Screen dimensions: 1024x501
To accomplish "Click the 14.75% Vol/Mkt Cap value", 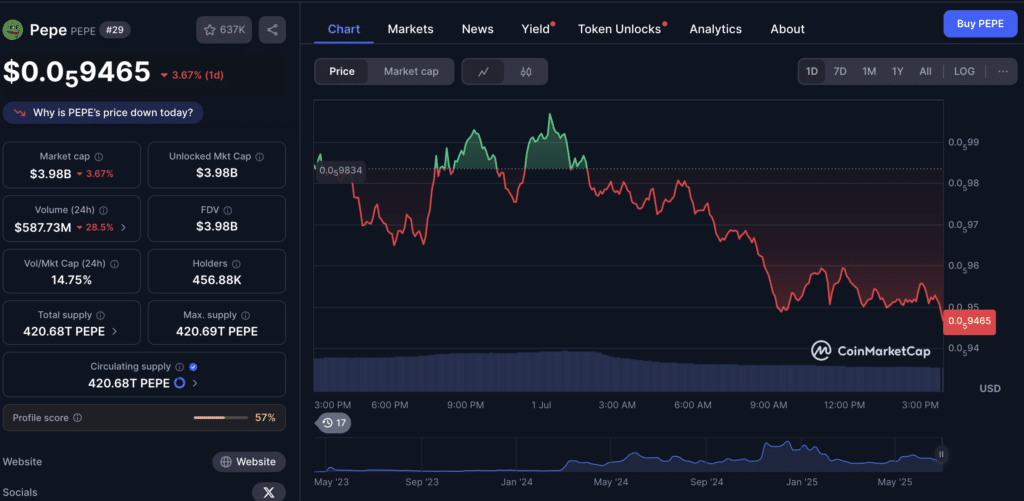I will tap(71, 280).
